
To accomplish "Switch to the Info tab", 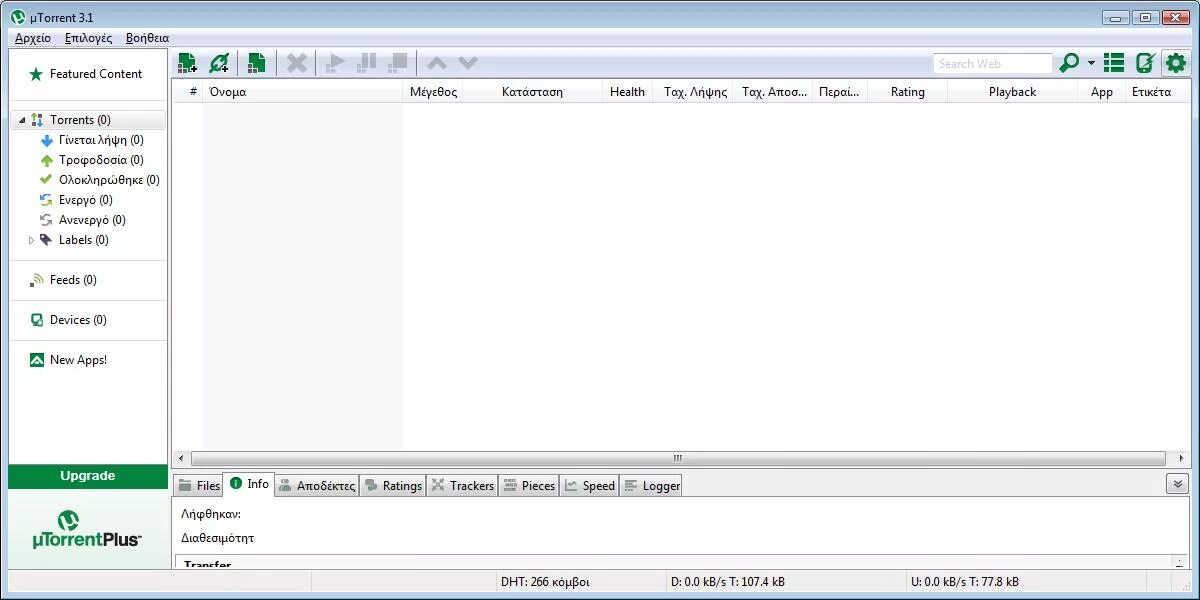I will [248, 484].
